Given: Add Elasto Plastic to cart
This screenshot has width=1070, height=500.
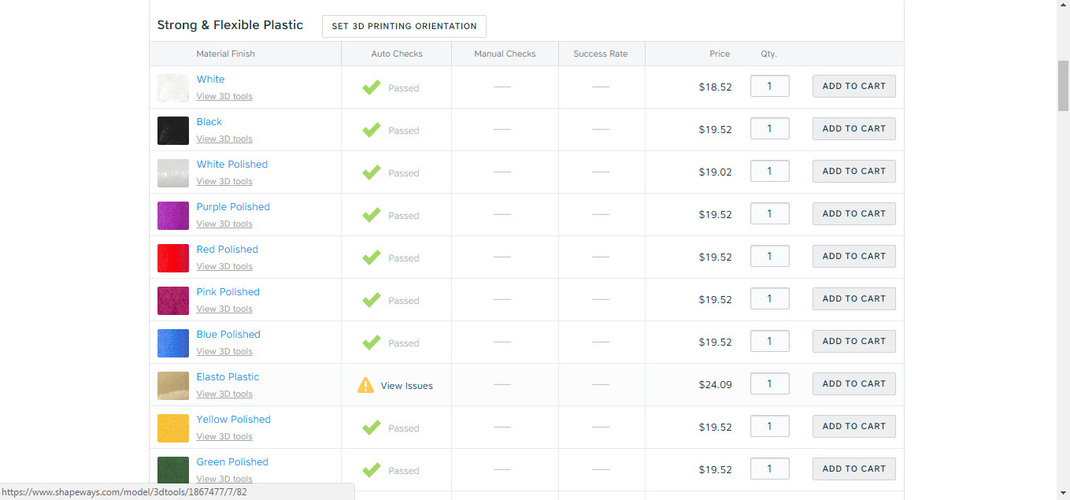Looking at the screenshot, I should [854, 383].
